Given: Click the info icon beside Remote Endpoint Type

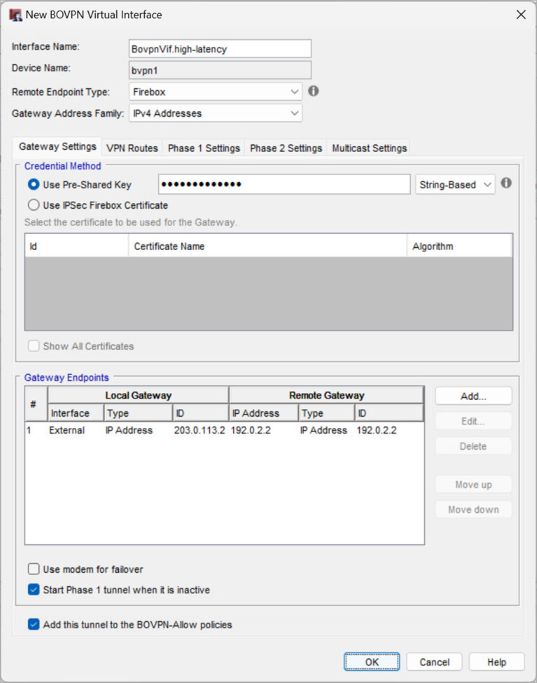Looking at the screenshot, I should coord(313,91).
